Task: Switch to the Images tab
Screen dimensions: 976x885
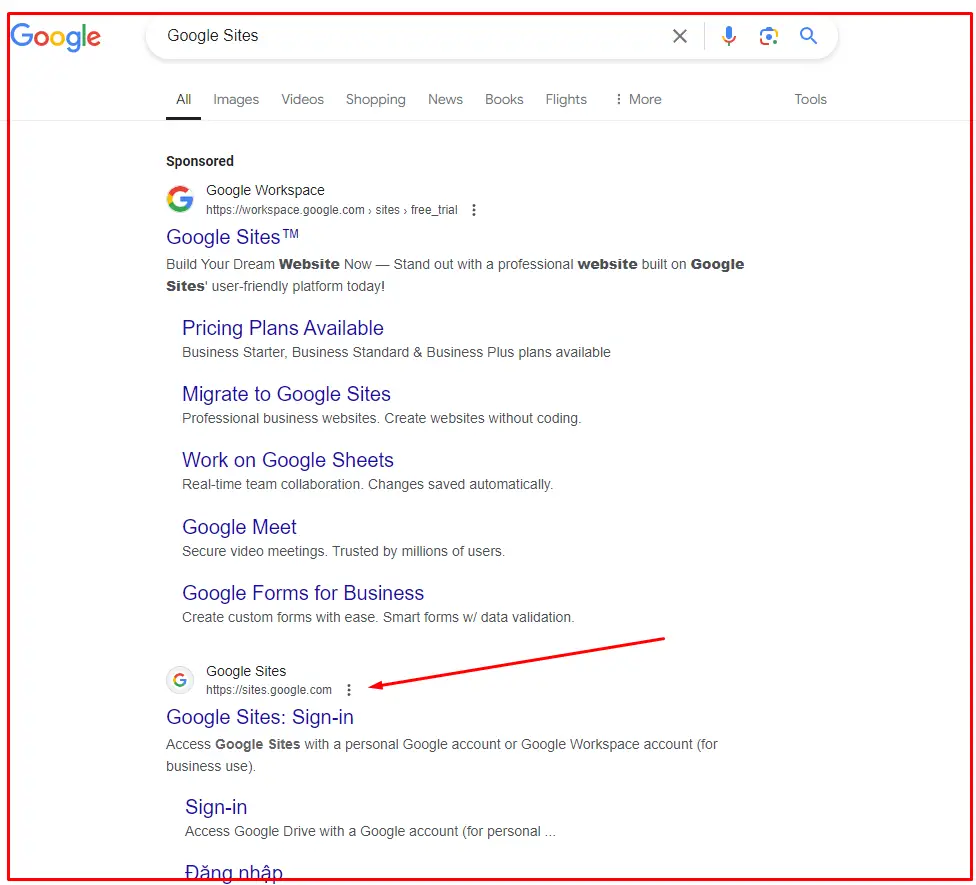Action: click(x=236, y=100)
